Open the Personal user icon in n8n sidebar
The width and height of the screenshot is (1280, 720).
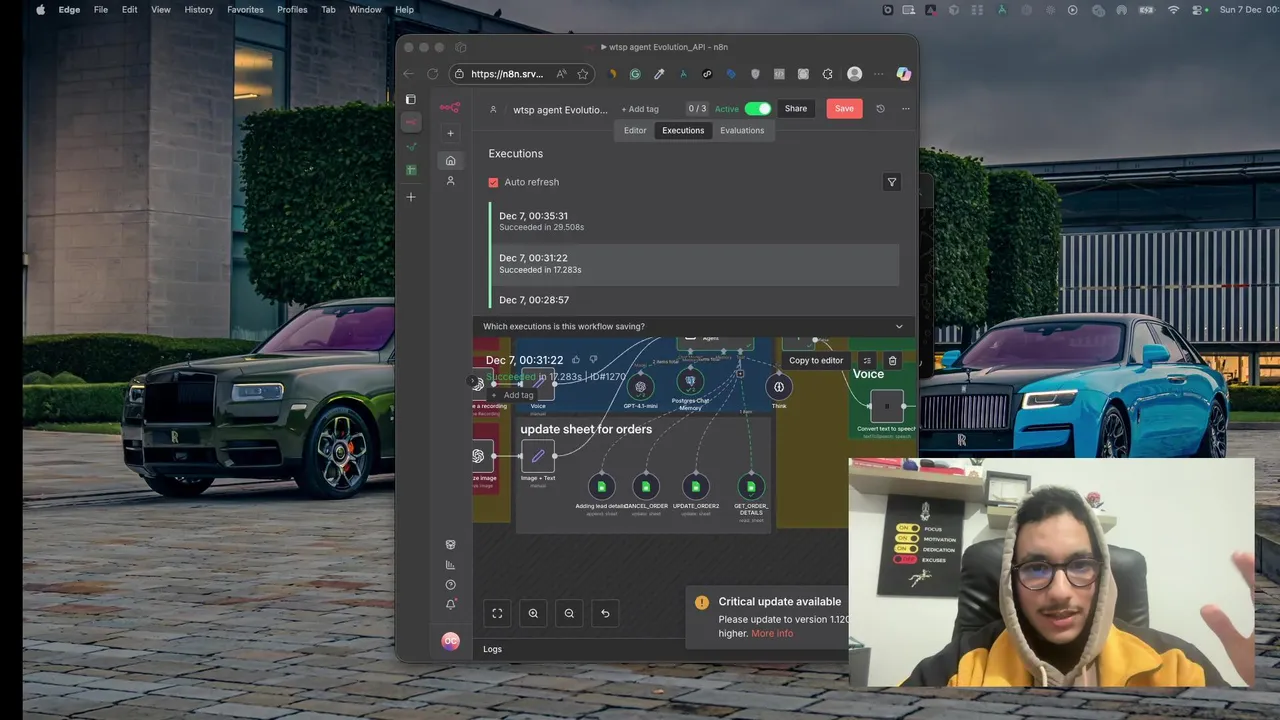click(450, 181)
